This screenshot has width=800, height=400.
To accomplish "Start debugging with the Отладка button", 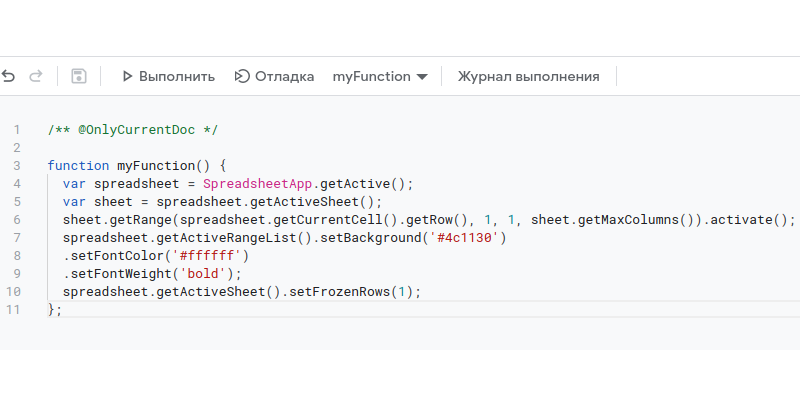I will click(x=274, y=76).
